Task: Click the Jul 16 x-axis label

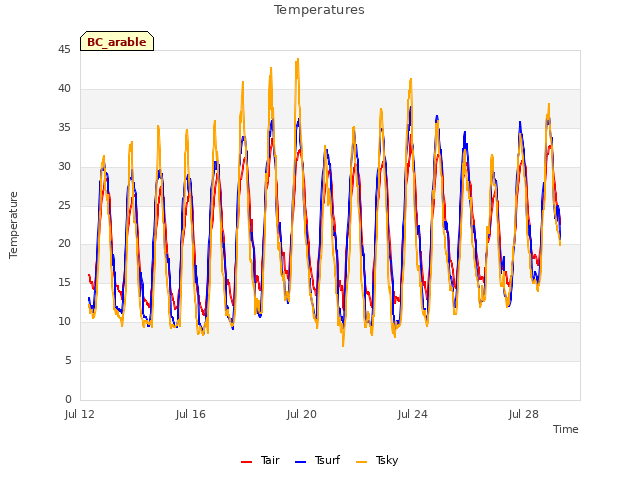Action: tap(191, 414)
